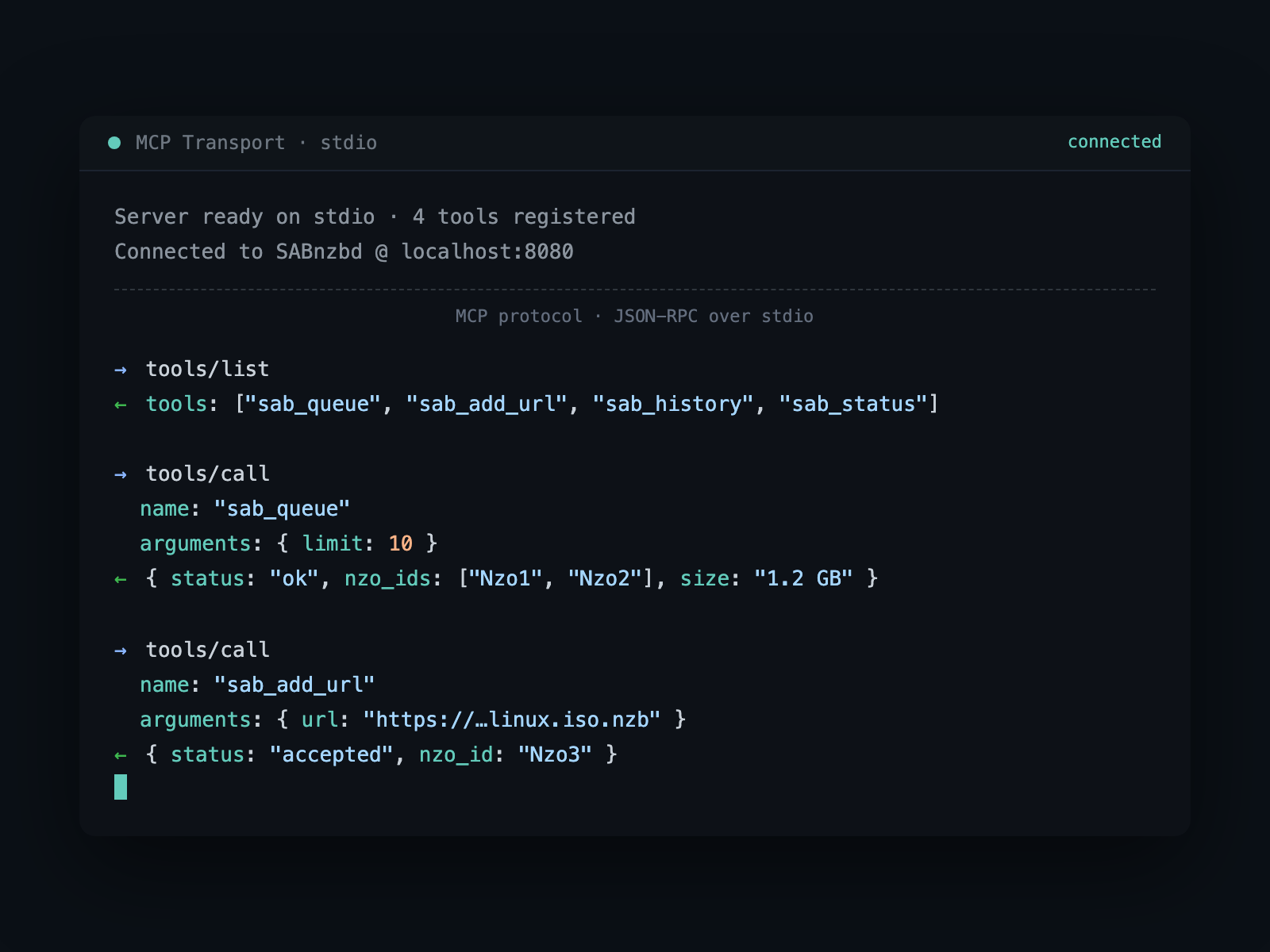
Task: Click the "Nzo1" id in response
Action: pyautogui.click(x=505, y=578)
